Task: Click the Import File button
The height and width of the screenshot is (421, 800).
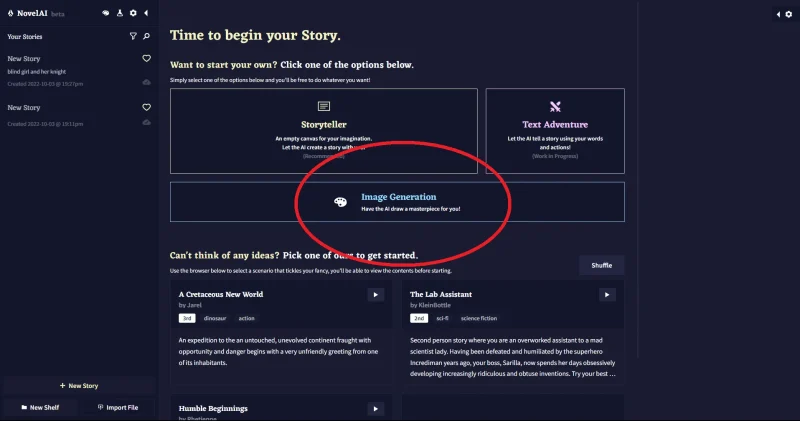Action: coord(118,407)
